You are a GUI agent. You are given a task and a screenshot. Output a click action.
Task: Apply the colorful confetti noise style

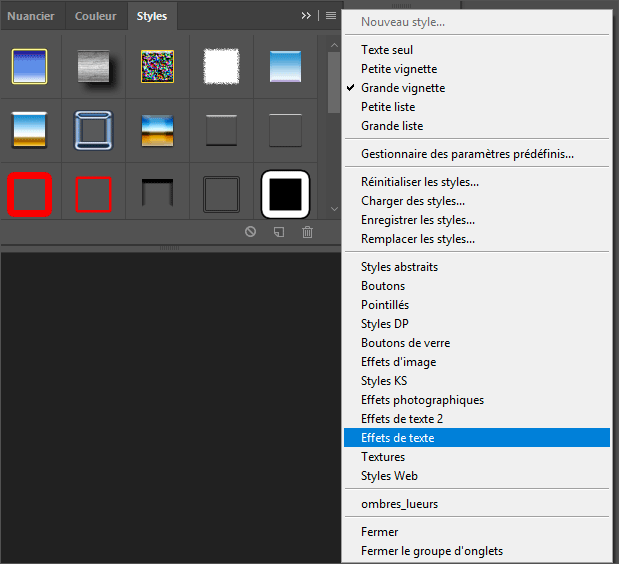(x=157, y=66)
